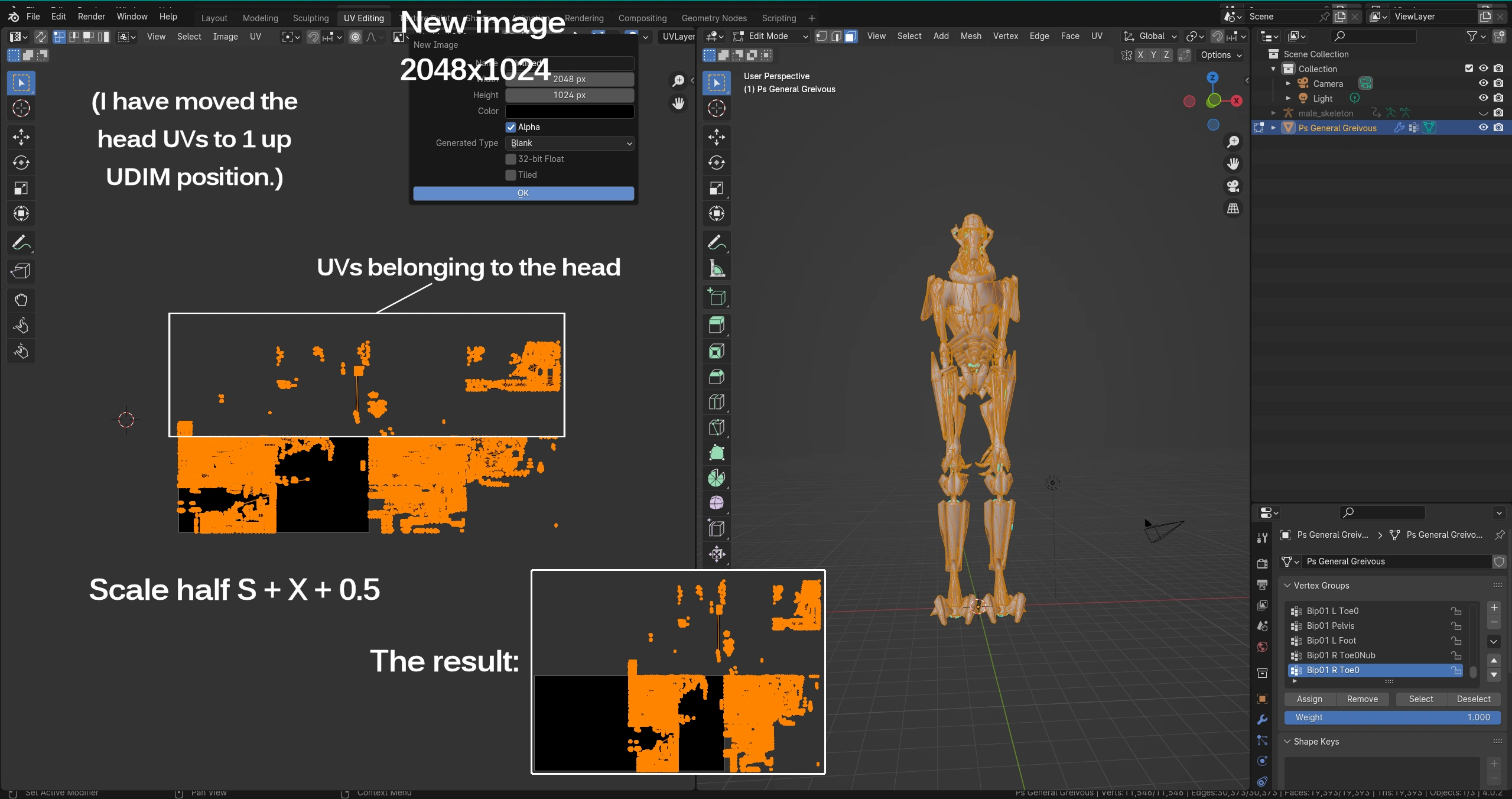The image size is (1512, 799).
Task: Toggle camera view in 3D viewport
Action: point(1233,186)
